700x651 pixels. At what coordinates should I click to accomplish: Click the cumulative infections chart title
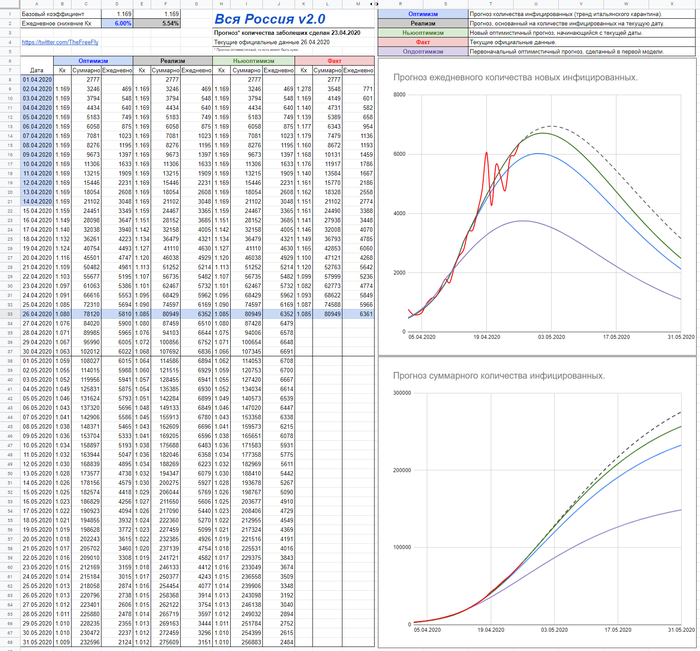point(499,375)
